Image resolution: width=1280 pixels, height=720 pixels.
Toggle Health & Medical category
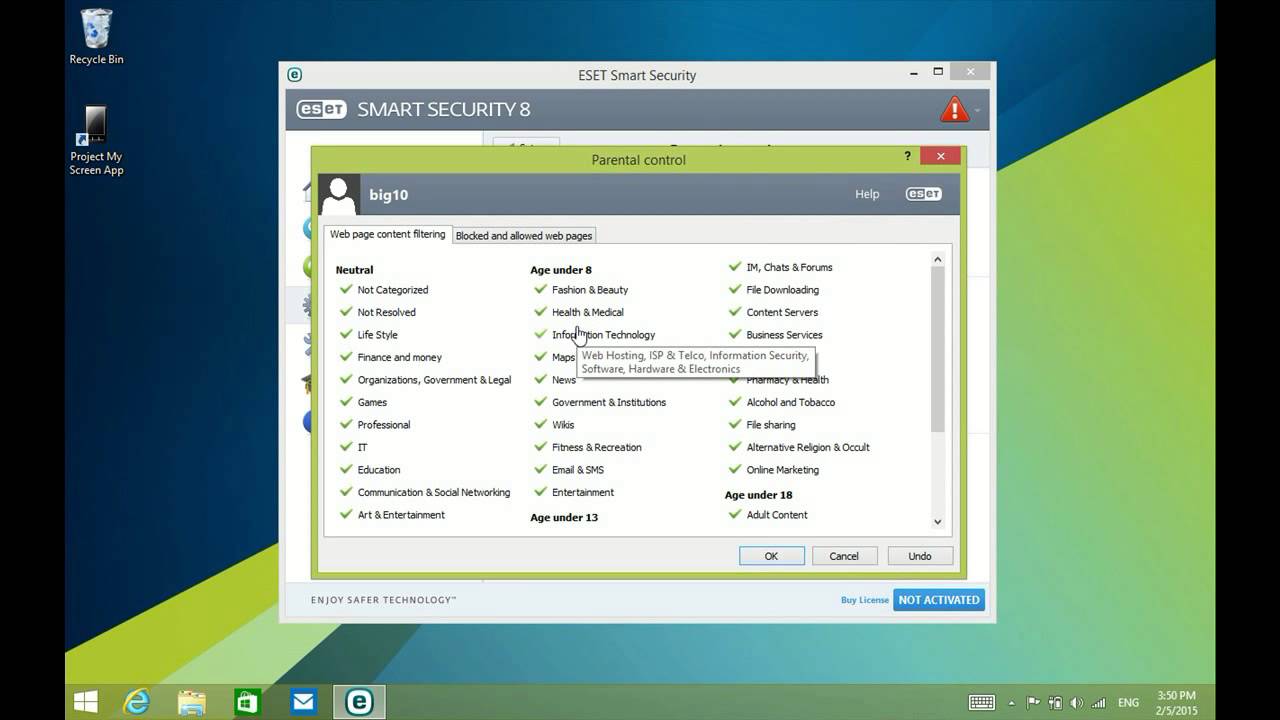coord(541,312)
